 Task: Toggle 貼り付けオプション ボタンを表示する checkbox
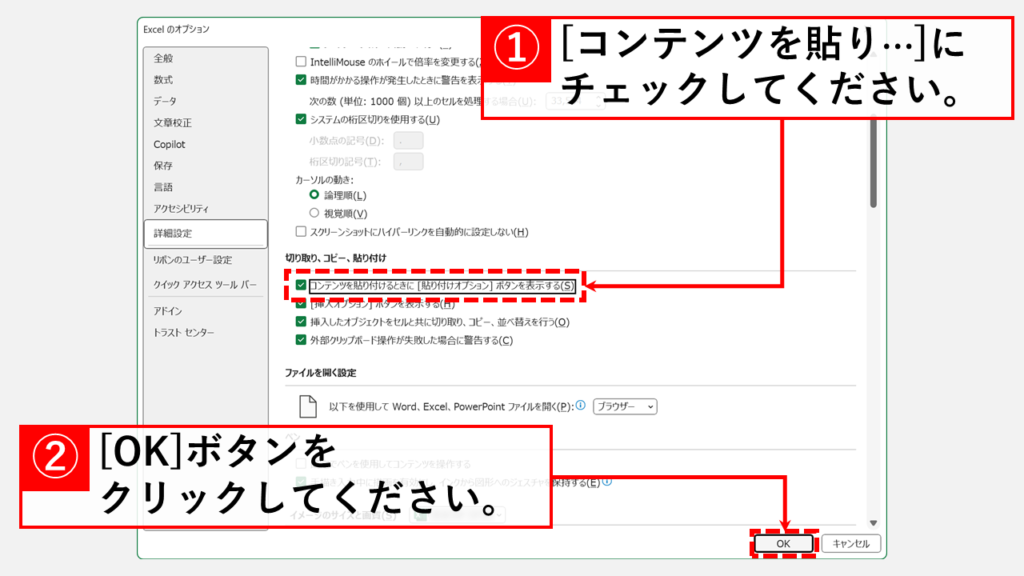301,285
